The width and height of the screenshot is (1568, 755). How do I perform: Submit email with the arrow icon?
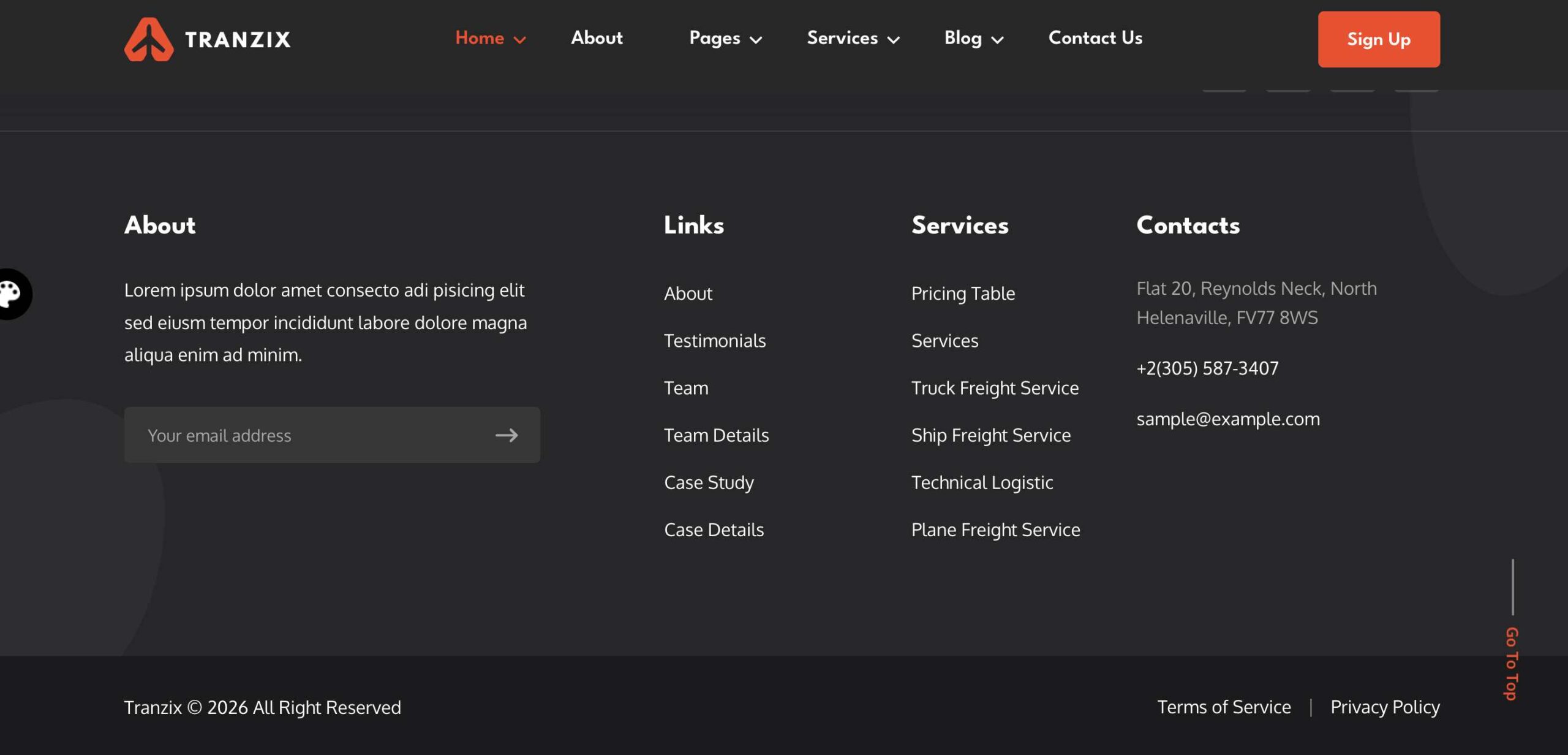pos(507,435)
